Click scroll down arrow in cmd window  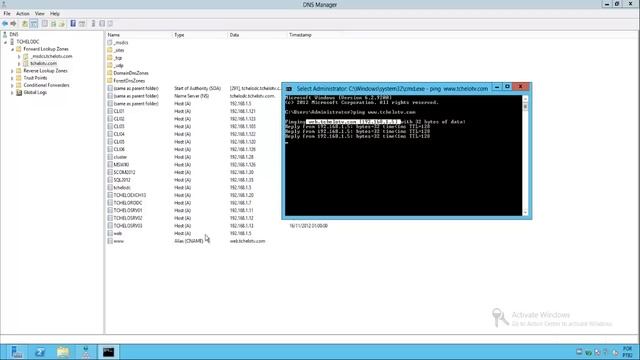(525, 213)
